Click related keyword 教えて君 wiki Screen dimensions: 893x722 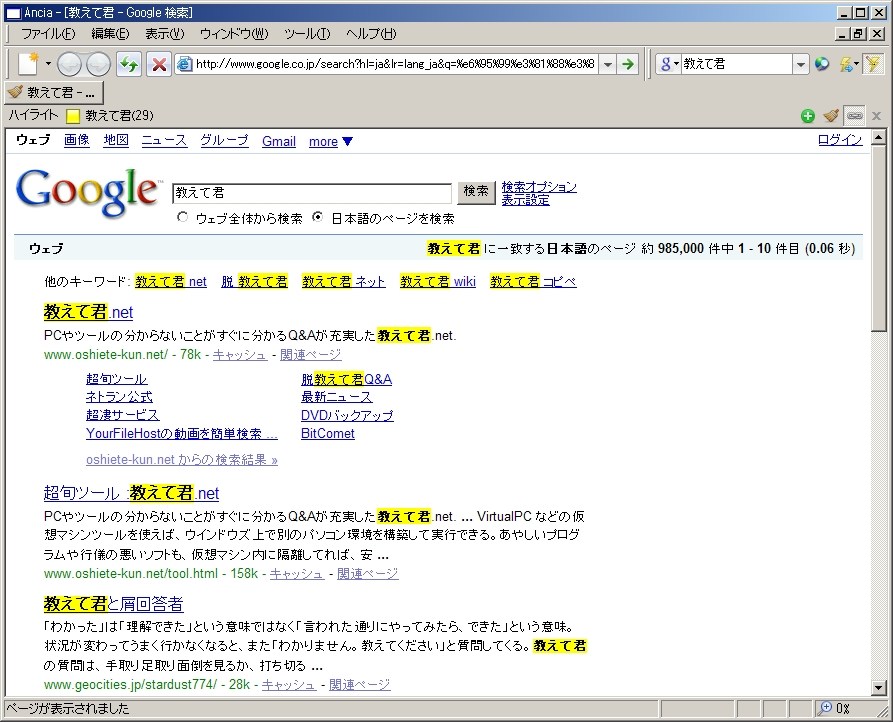438,281
